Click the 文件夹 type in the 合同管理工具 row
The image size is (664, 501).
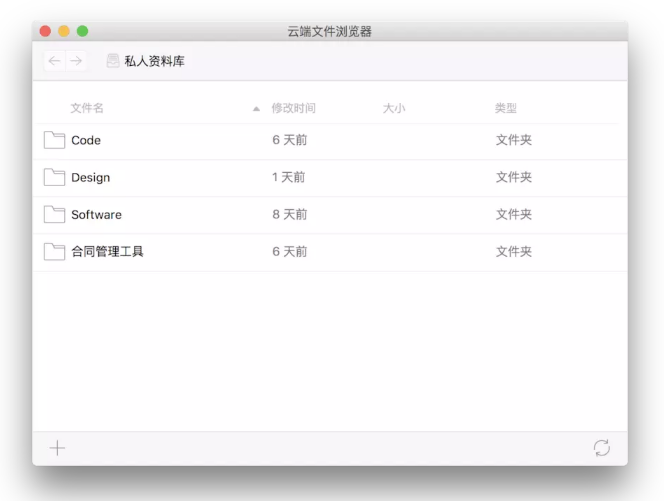[x=514, y=252]
